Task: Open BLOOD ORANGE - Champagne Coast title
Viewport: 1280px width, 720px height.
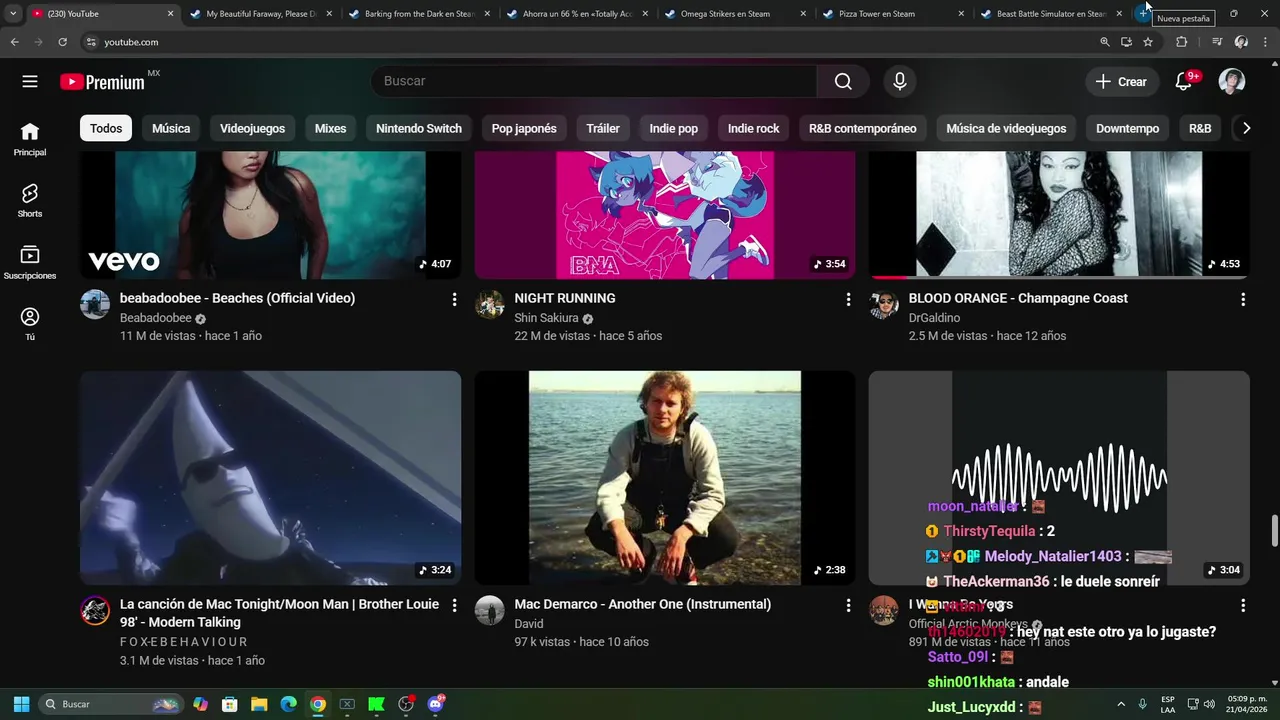Action: (1018, 298)
